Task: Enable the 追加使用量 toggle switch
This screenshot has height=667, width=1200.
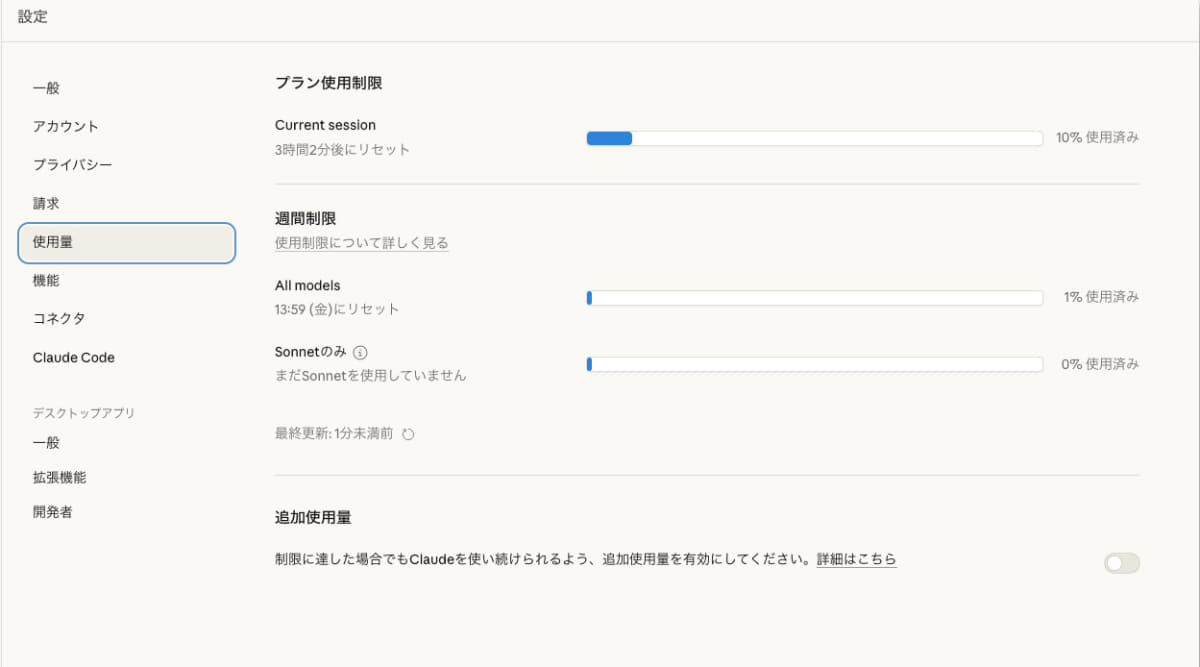Action: tap(1120, 564)
